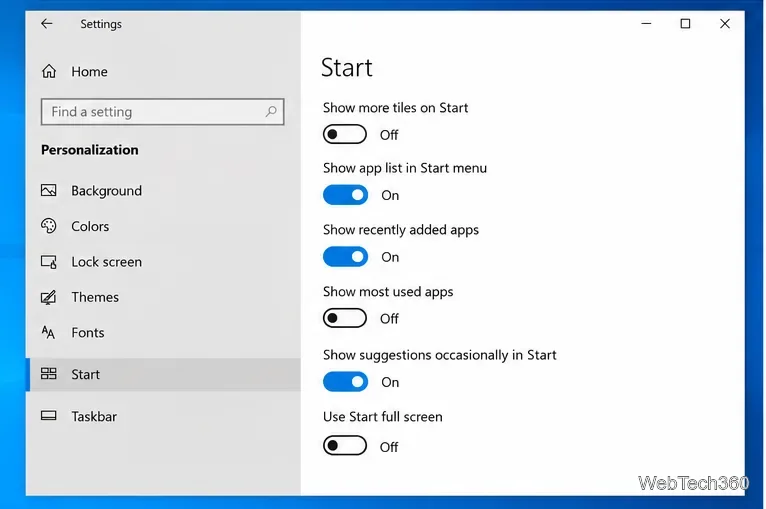Click the Personalization heading
Viewport: 766px width, 509px height.
point(89,149)
